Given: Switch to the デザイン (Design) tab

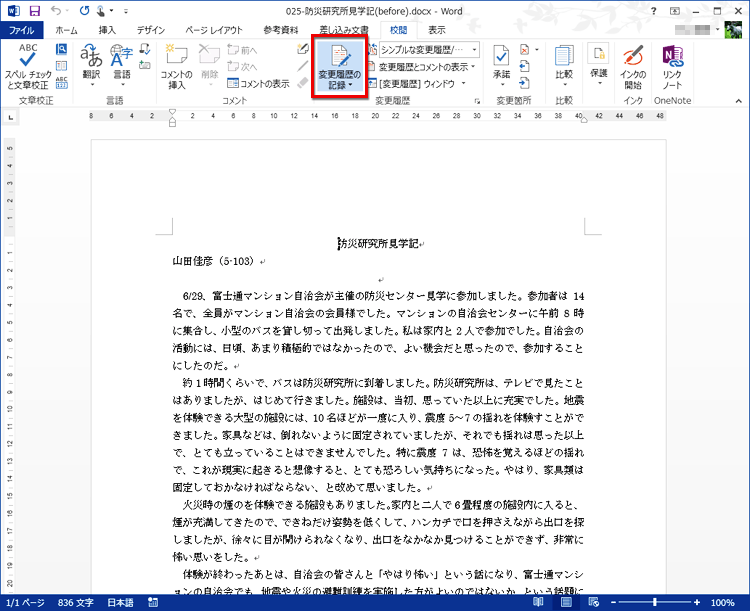Looking at the screenshot, I should [151, 30].
